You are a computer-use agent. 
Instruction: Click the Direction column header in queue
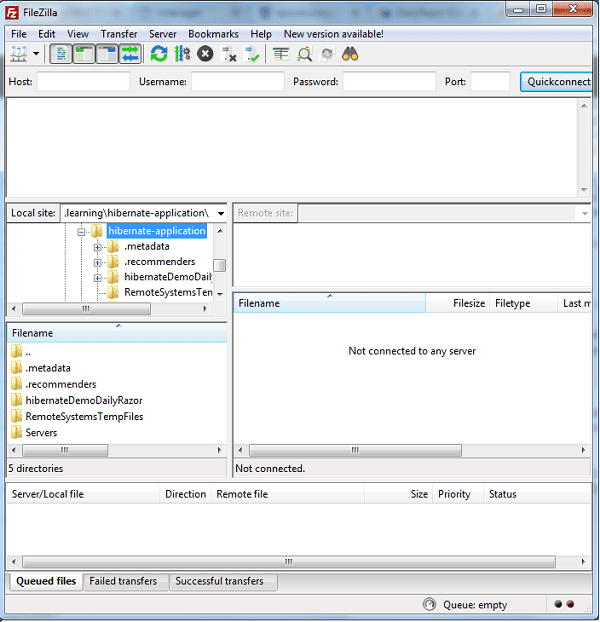[185, 494]
